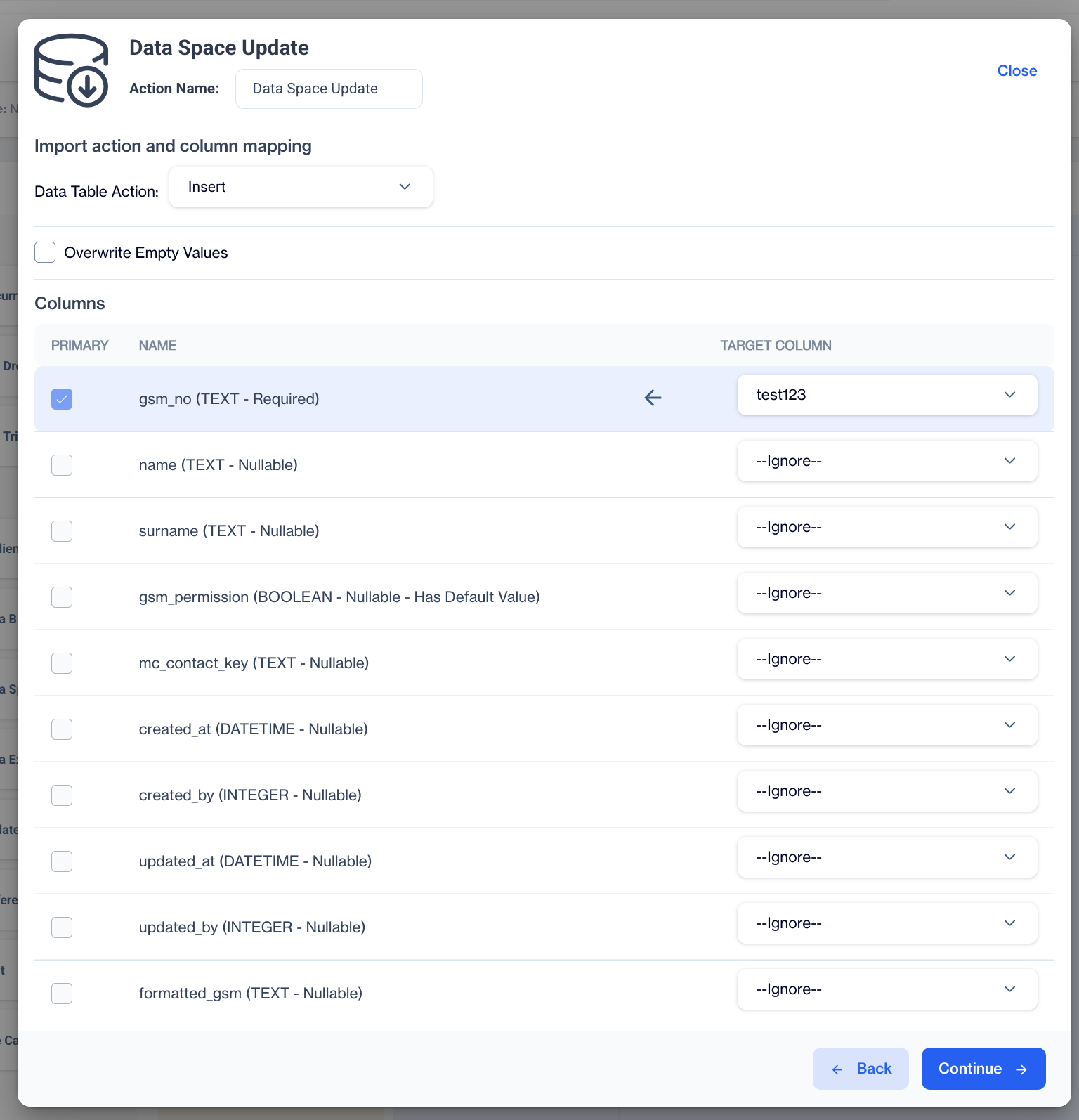Click the database download icon
The image size is (1079, 1120).
coord(72,70)
